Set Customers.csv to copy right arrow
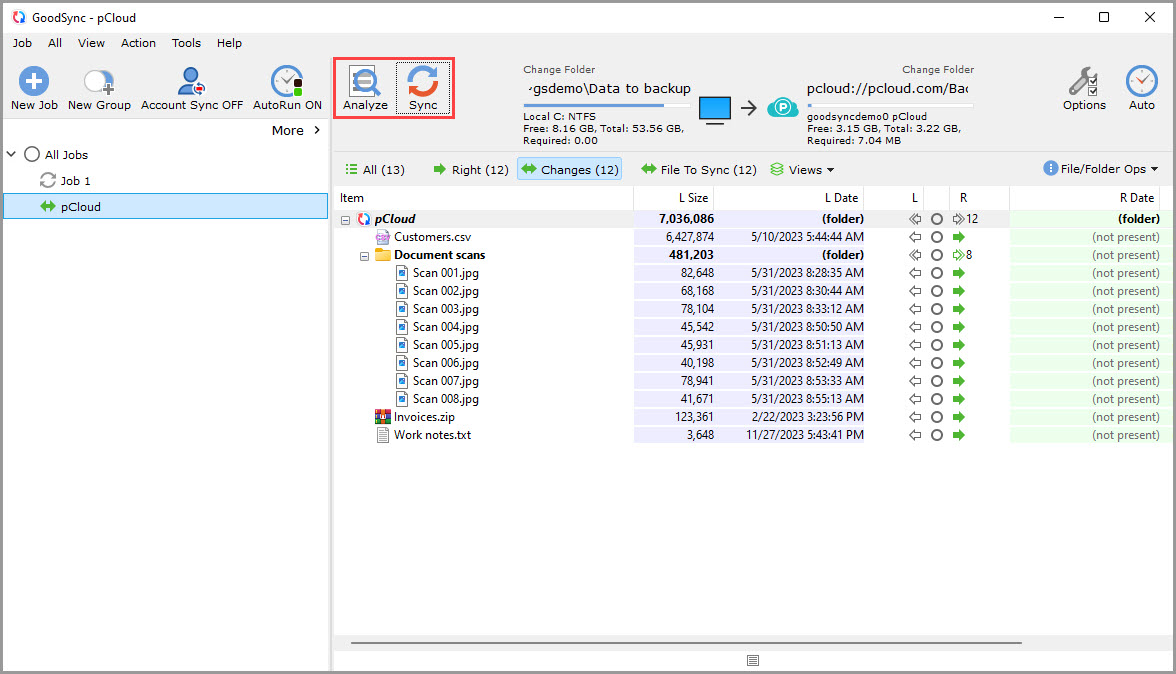The width and height of the screenshot is (1176, 674). tap(958, 237)
